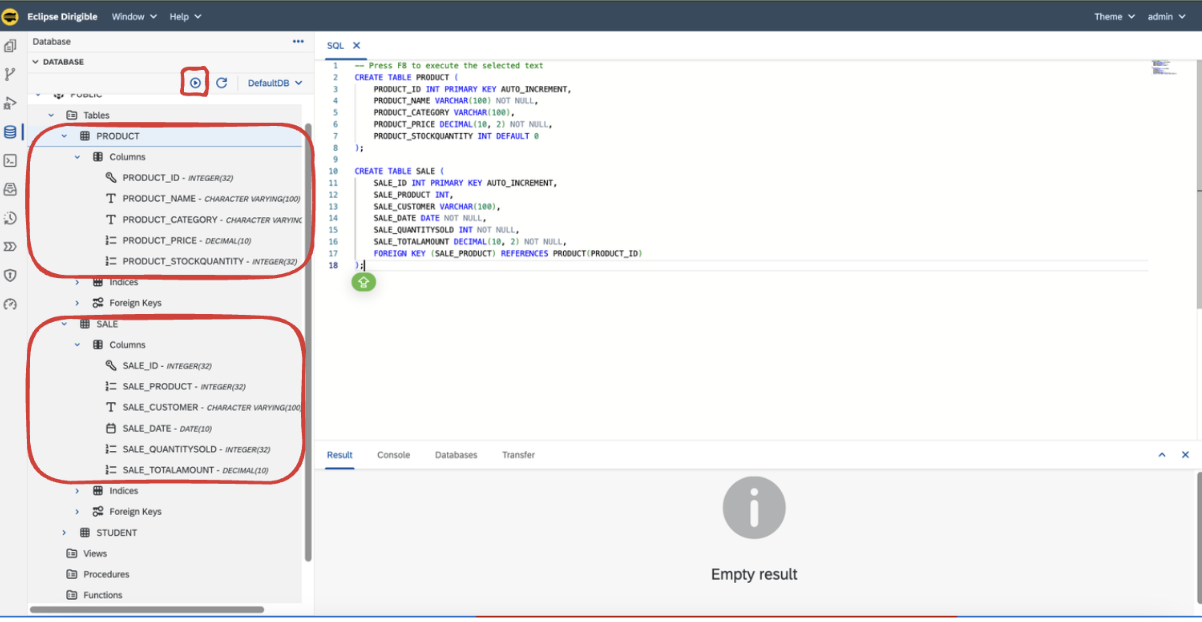Select the Functions node in the tree
Screen dimensions: 1202x622
pyautogui.click(x=165, y=595)
